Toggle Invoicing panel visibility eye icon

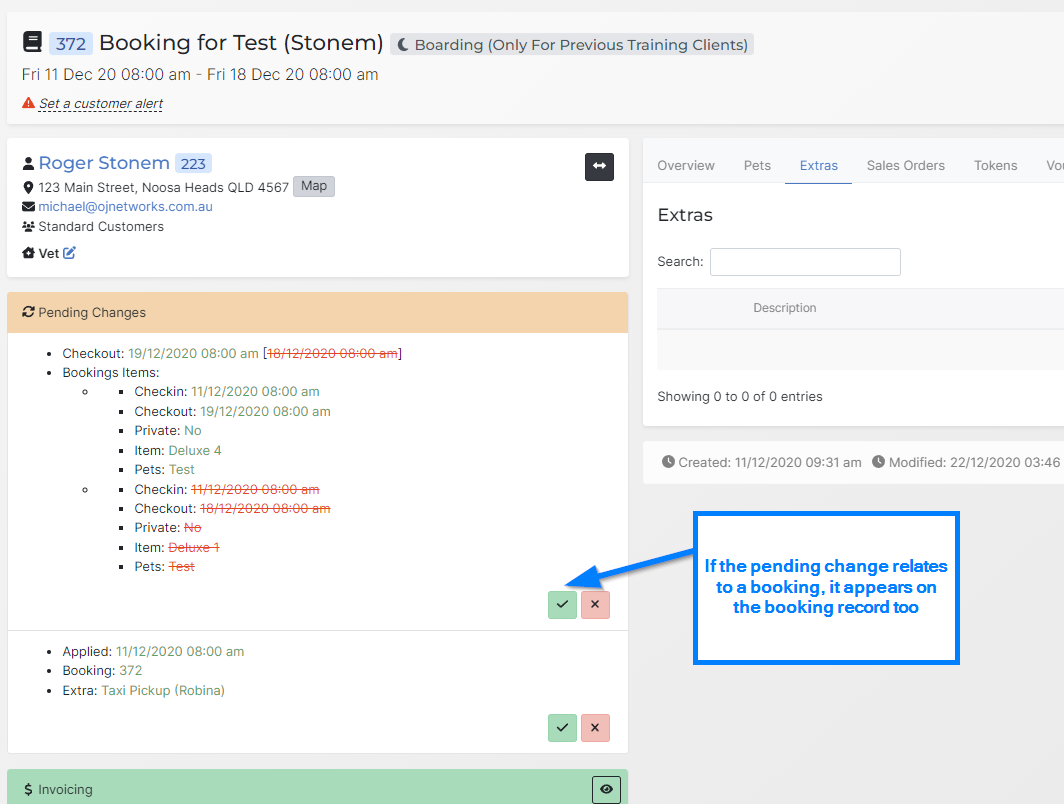click(x=607, y=789)
